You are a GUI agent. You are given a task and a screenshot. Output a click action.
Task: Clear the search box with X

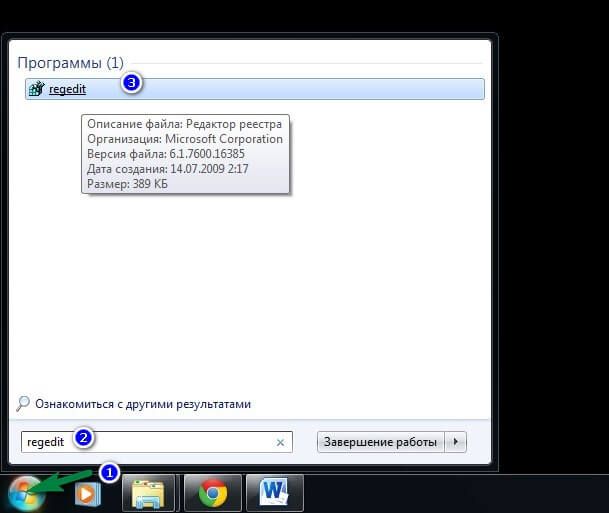tap(280, 442)
